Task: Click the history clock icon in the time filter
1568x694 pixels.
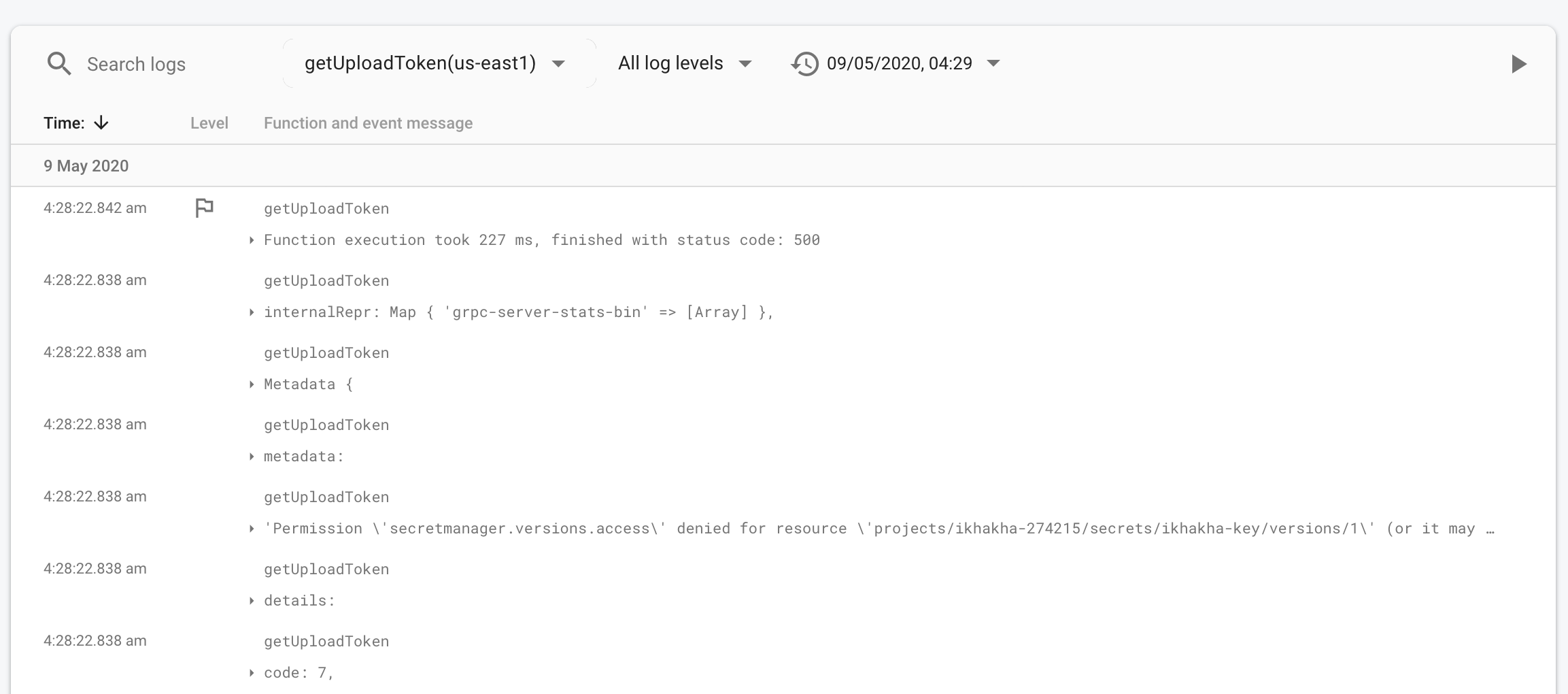Action: pos(804,63)
